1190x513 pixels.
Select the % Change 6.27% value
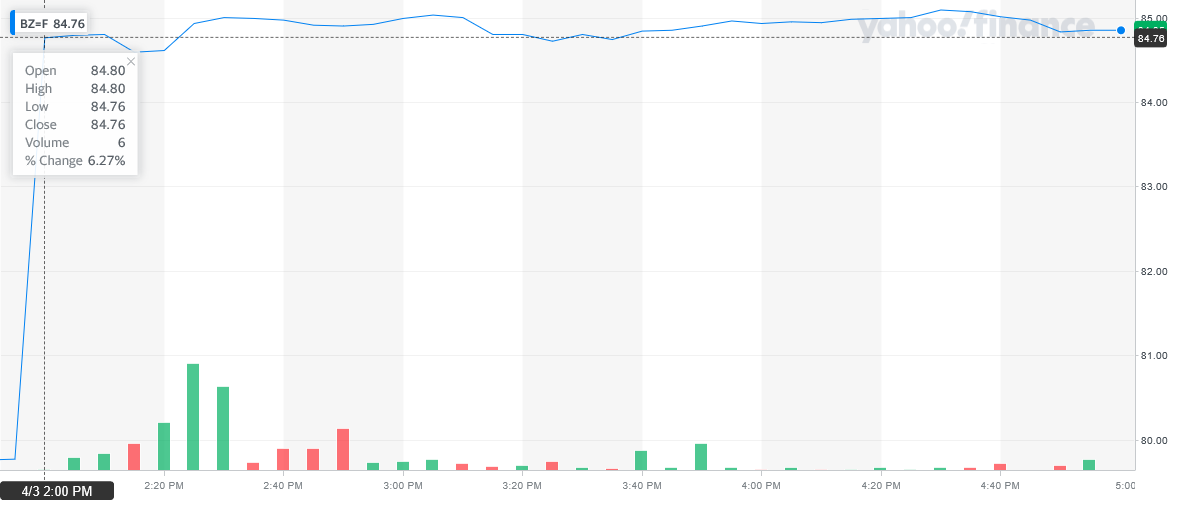107,161
